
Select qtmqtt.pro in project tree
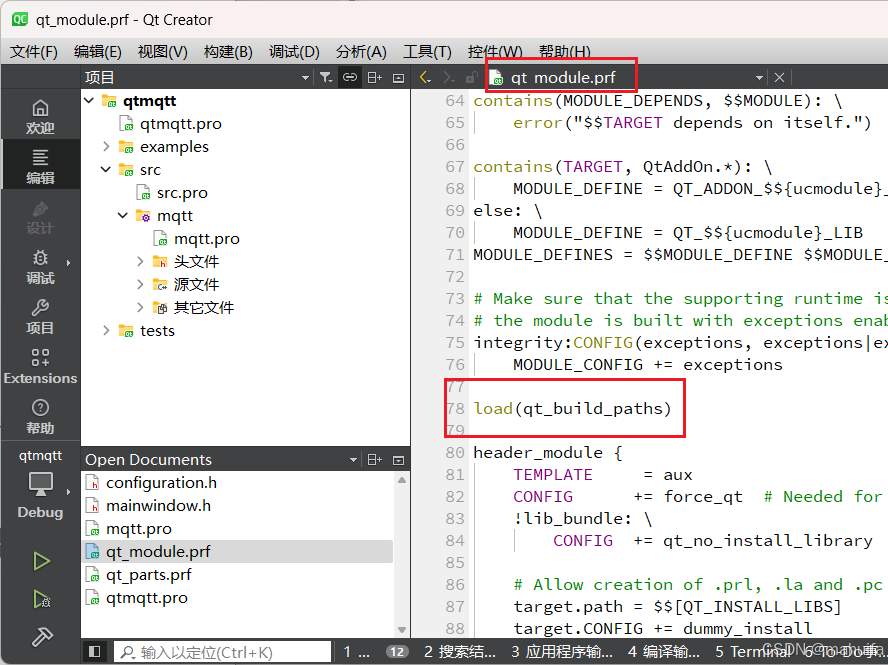pos(181,124)
